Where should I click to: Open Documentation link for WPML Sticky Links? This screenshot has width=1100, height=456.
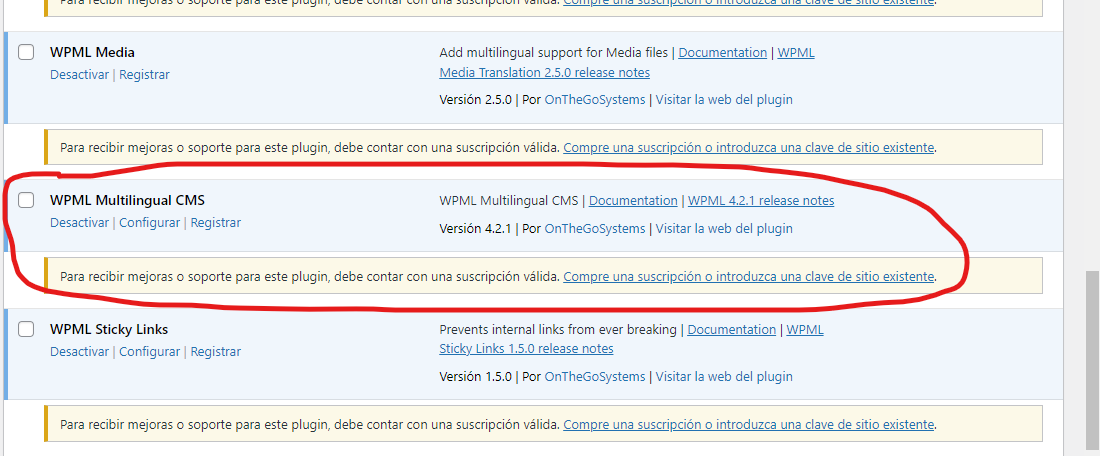pyautogui.click(x=732, y=330)
